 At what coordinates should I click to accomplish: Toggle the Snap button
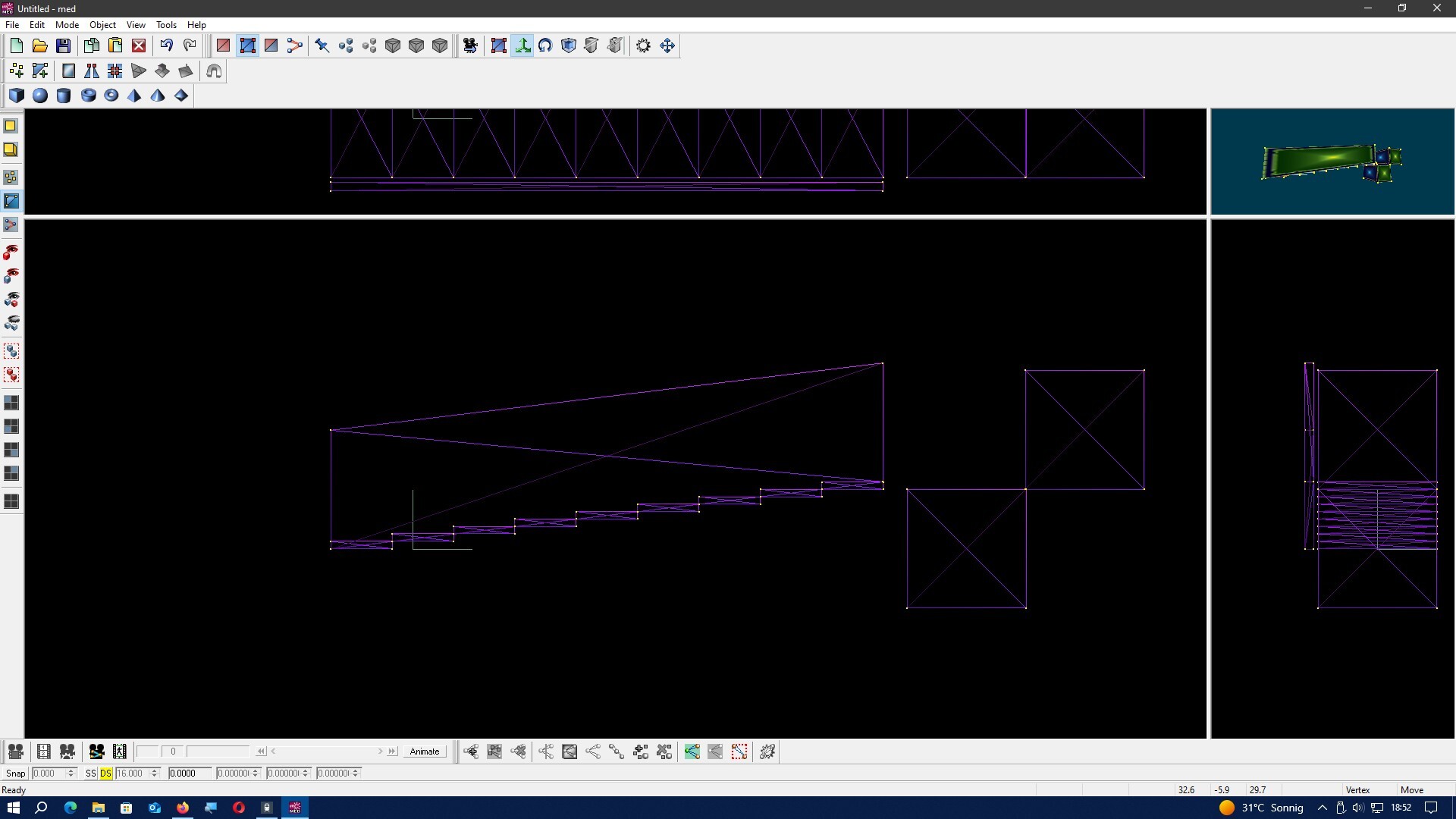coord(15,773)
